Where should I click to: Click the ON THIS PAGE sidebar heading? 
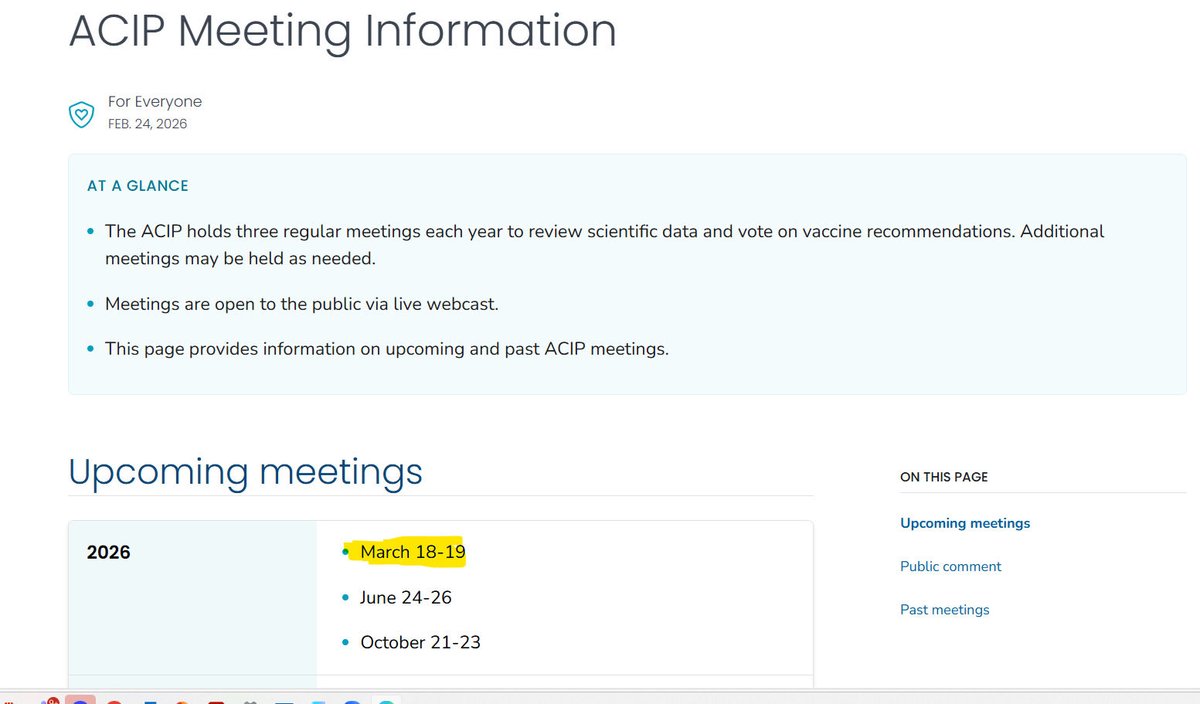pos(944,477)
